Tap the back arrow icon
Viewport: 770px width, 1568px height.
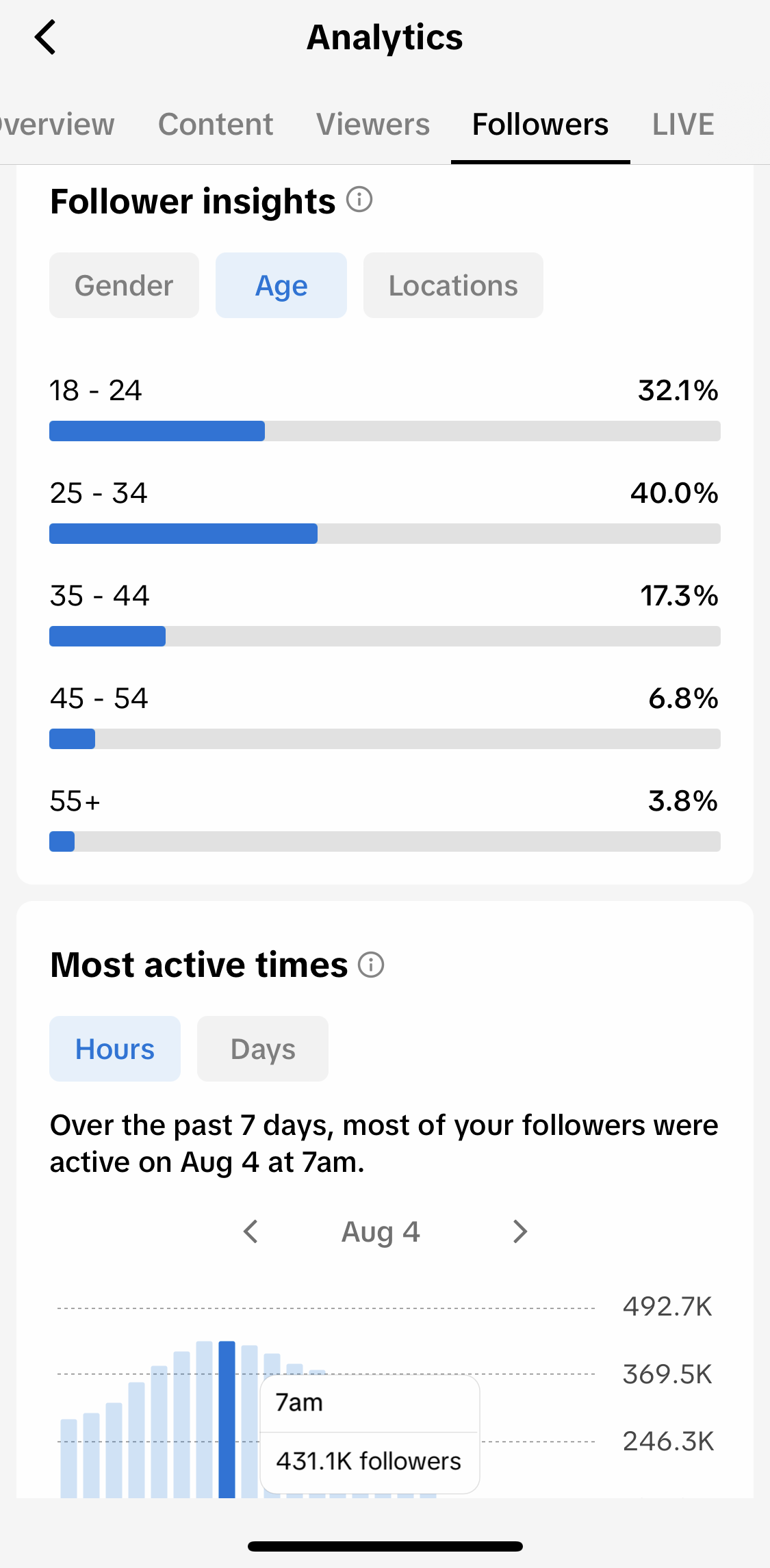point(45,37)
